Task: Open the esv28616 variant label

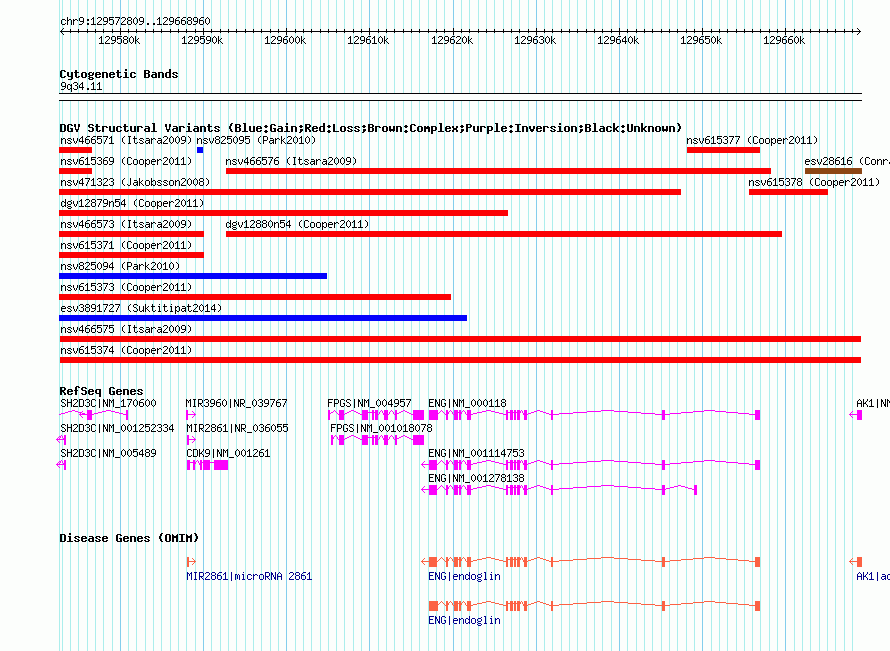Action: [847, 161]
